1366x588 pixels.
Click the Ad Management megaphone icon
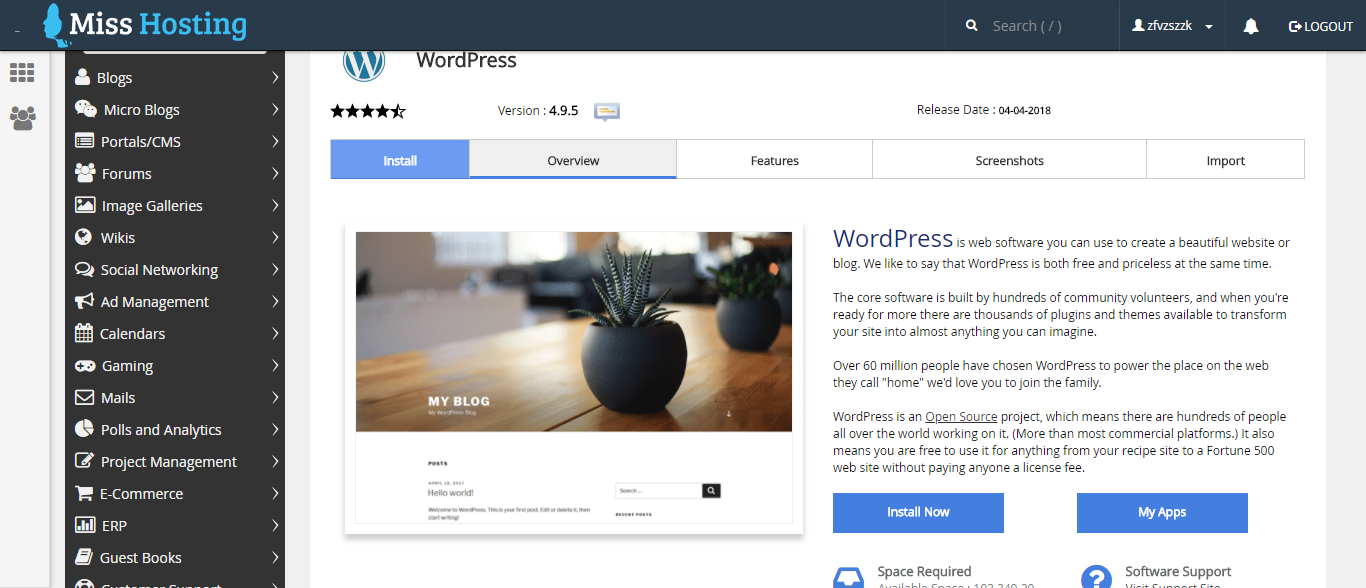[85, 301]
